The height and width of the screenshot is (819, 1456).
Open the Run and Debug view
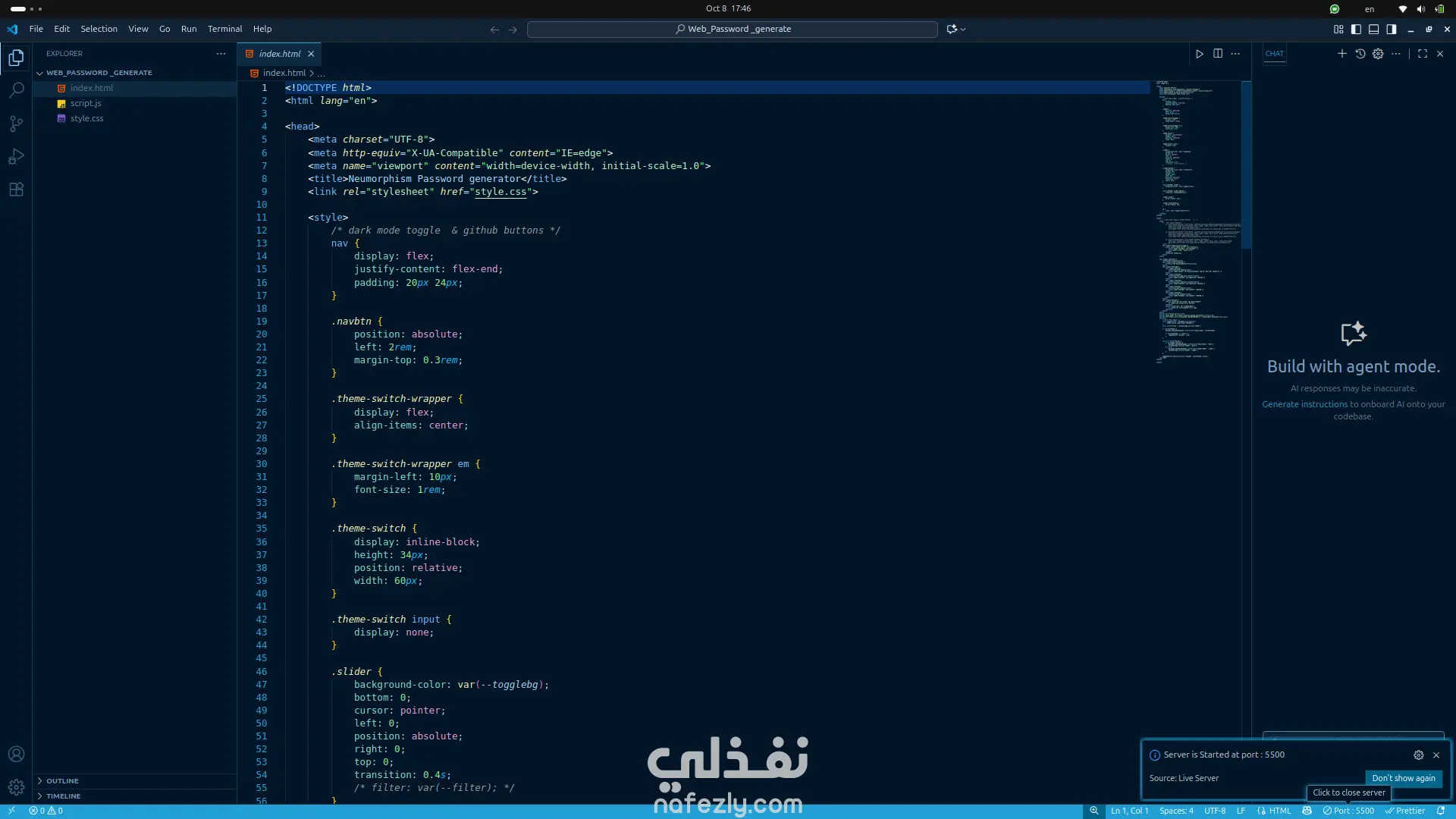(16, 157)
